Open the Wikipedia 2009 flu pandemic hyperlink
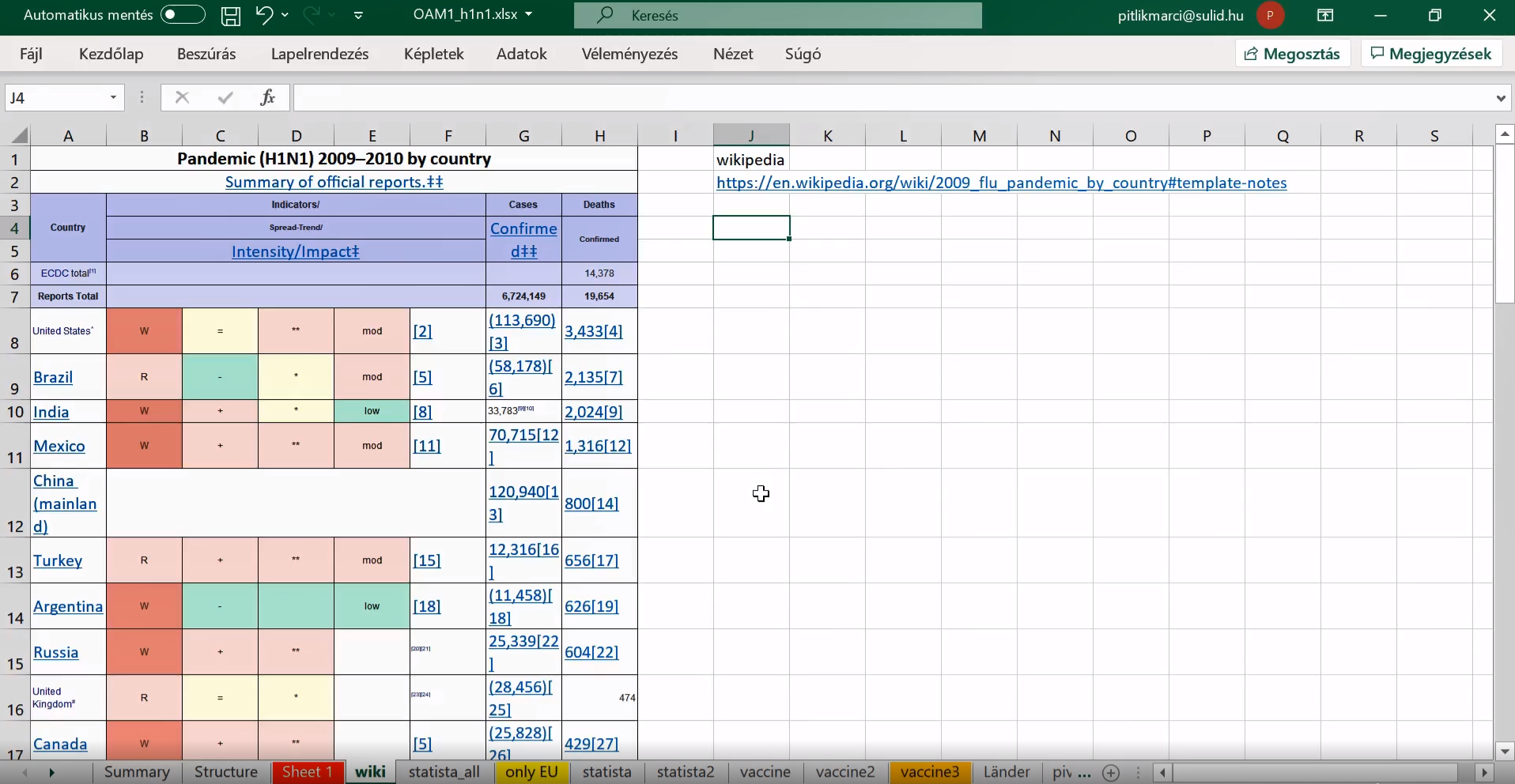 pyautogui.click(x=1002, y=183)
